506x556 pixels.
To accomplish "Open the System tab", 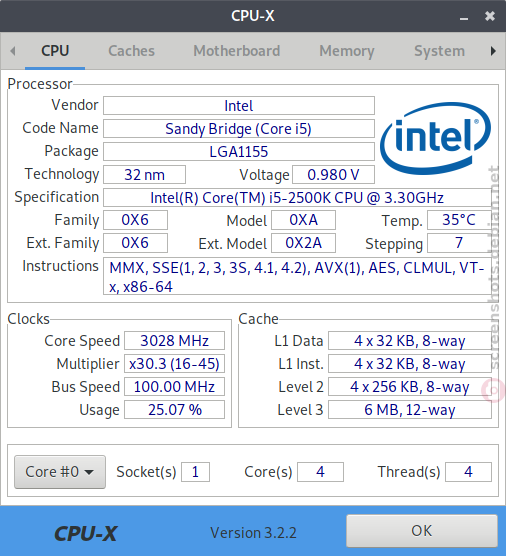I will click(x=439, y=51).
